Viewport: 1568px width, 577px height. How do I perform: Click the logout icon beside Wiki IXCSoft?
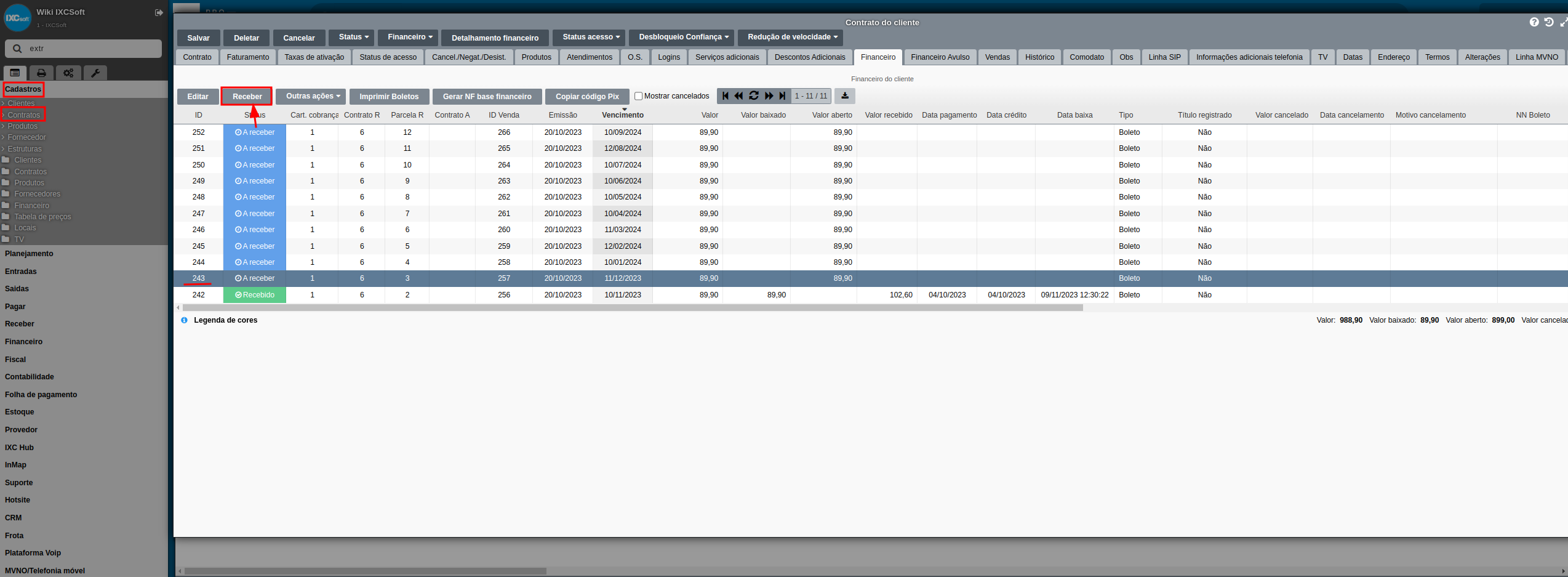(x=159, y=12)
